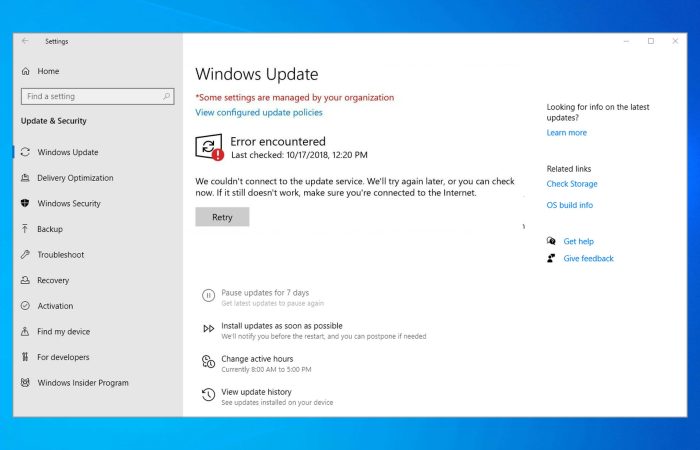Click the update error status icon
The width and height of the screenshot is (700, 450).
tap(209, 147)
